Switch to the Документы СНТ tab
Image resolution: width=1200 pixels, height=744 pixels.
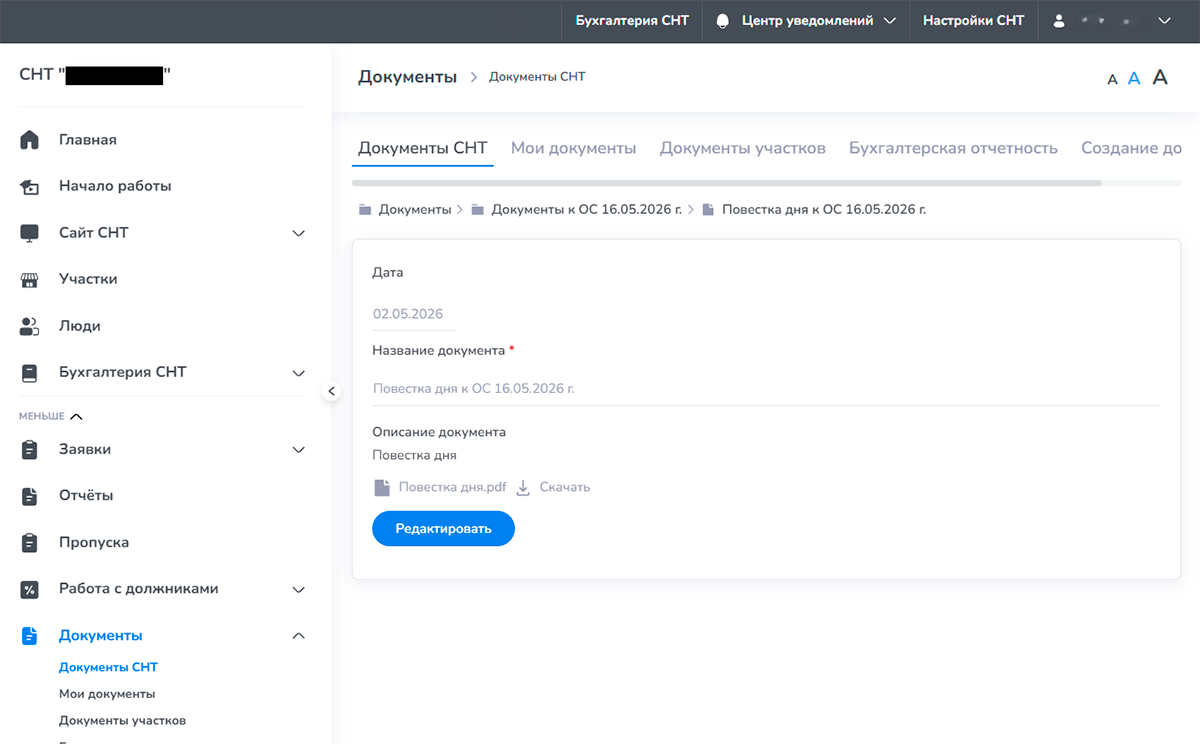pyautogui.click(x=423, y=148)
